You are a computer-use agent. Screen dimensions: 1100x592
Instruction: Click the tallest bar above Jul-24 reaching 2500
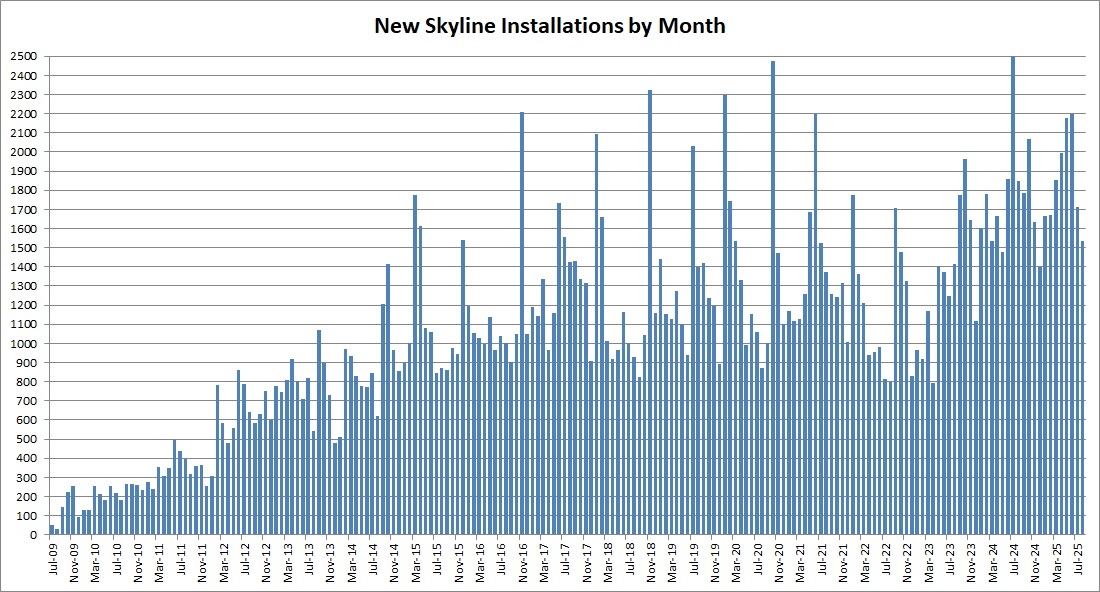pyautogui.click(x=1013, y=295)
